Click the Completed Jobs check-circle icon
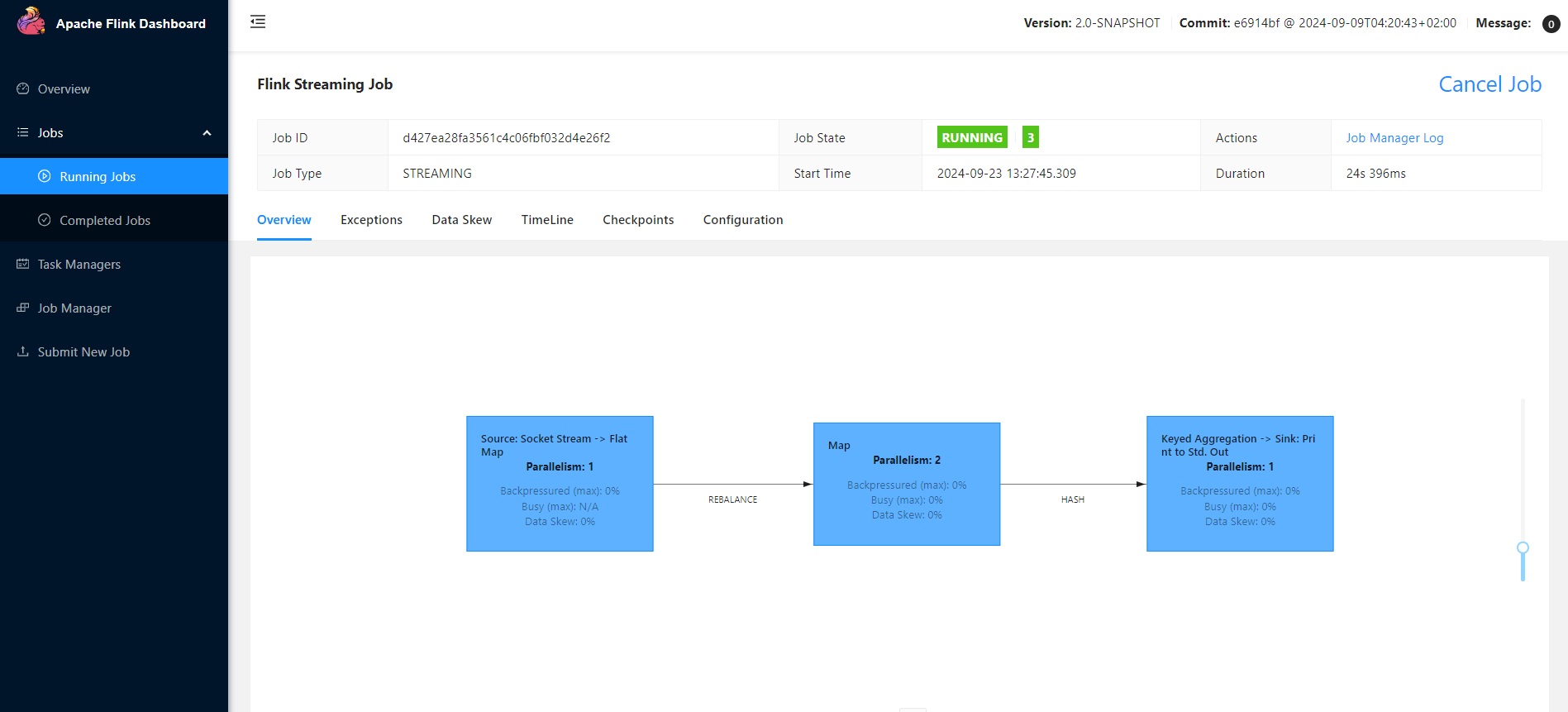1568x712 pixels. click(45, 220)
